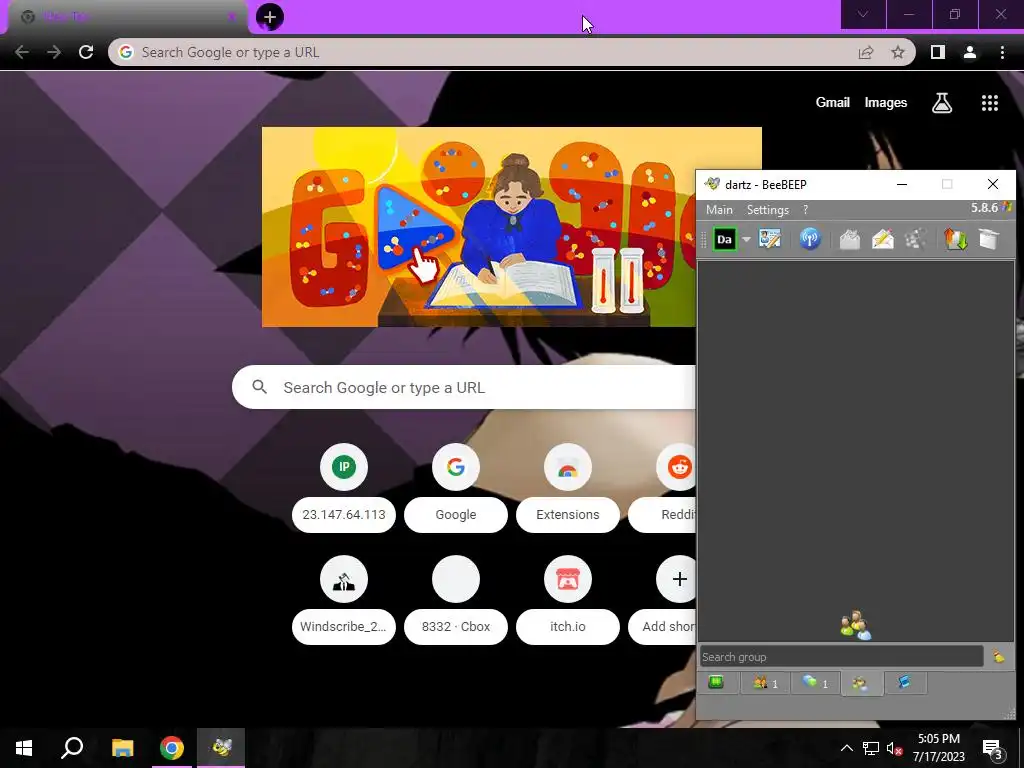Open Windows taskbar search
Screen dimensions: 1024x768
tap(72, 748)
